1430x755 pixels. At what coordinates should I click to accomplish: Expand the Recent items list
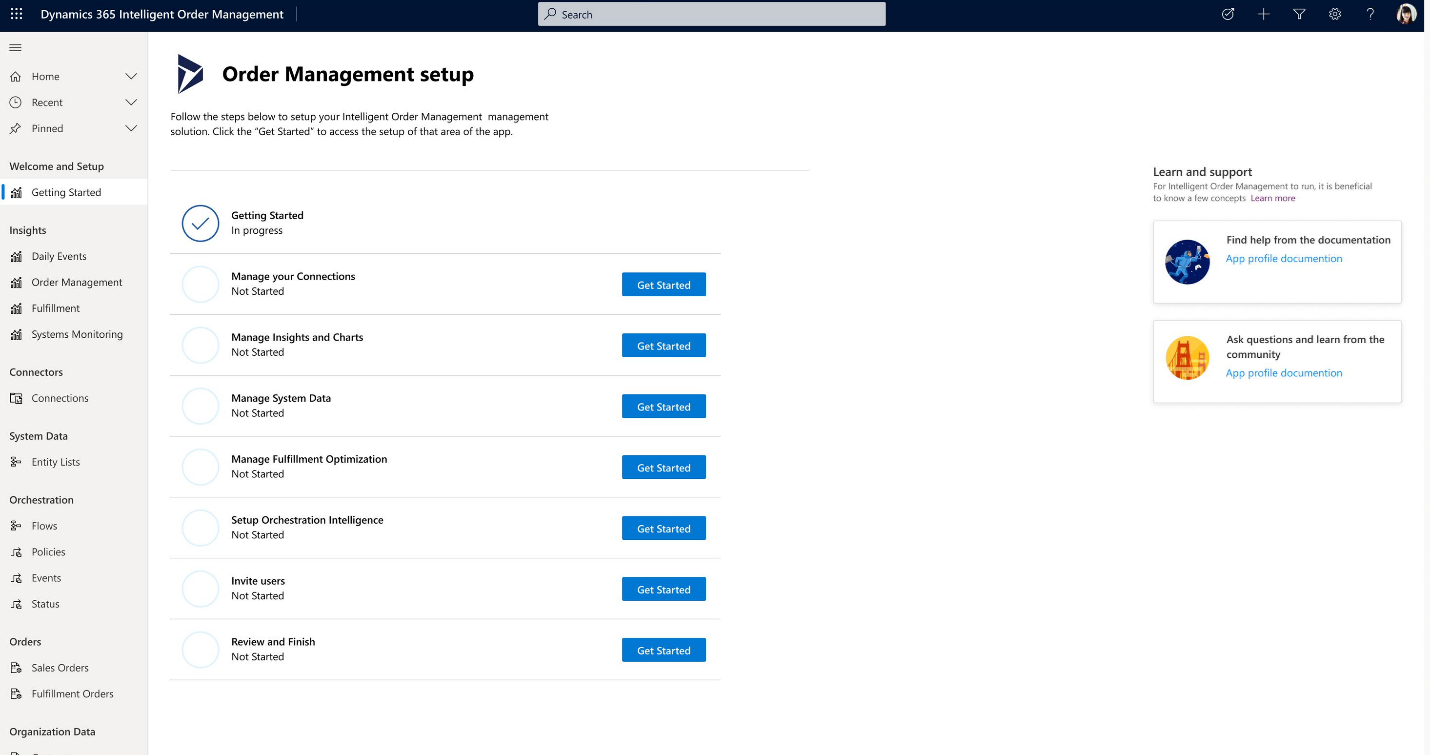pos(130,101)
